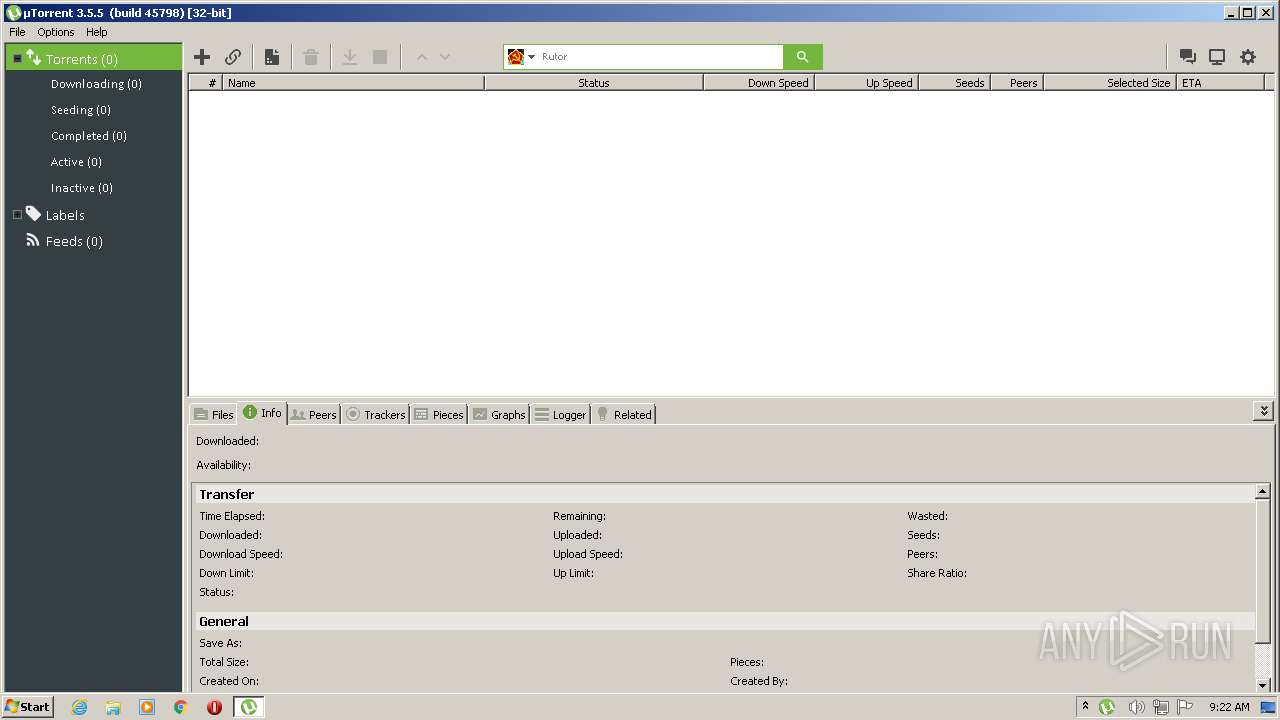
Task: Click the Add Torrent plus icon
Action: tap(202, 57)
